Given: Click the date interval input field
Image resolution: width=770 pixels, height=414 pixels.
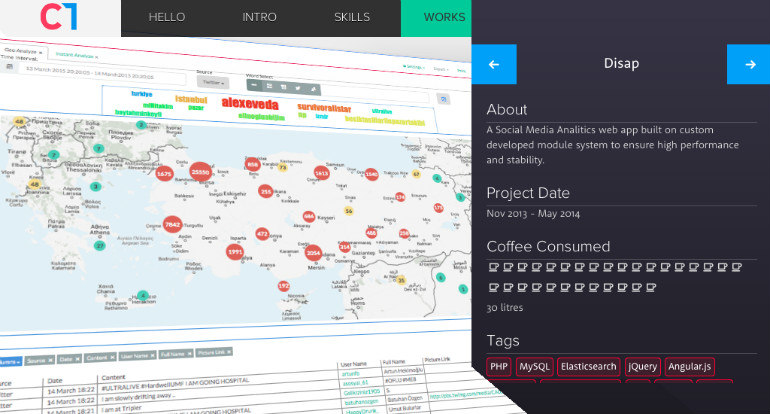Looking at the screenshot, I should (x=102, y=73).
